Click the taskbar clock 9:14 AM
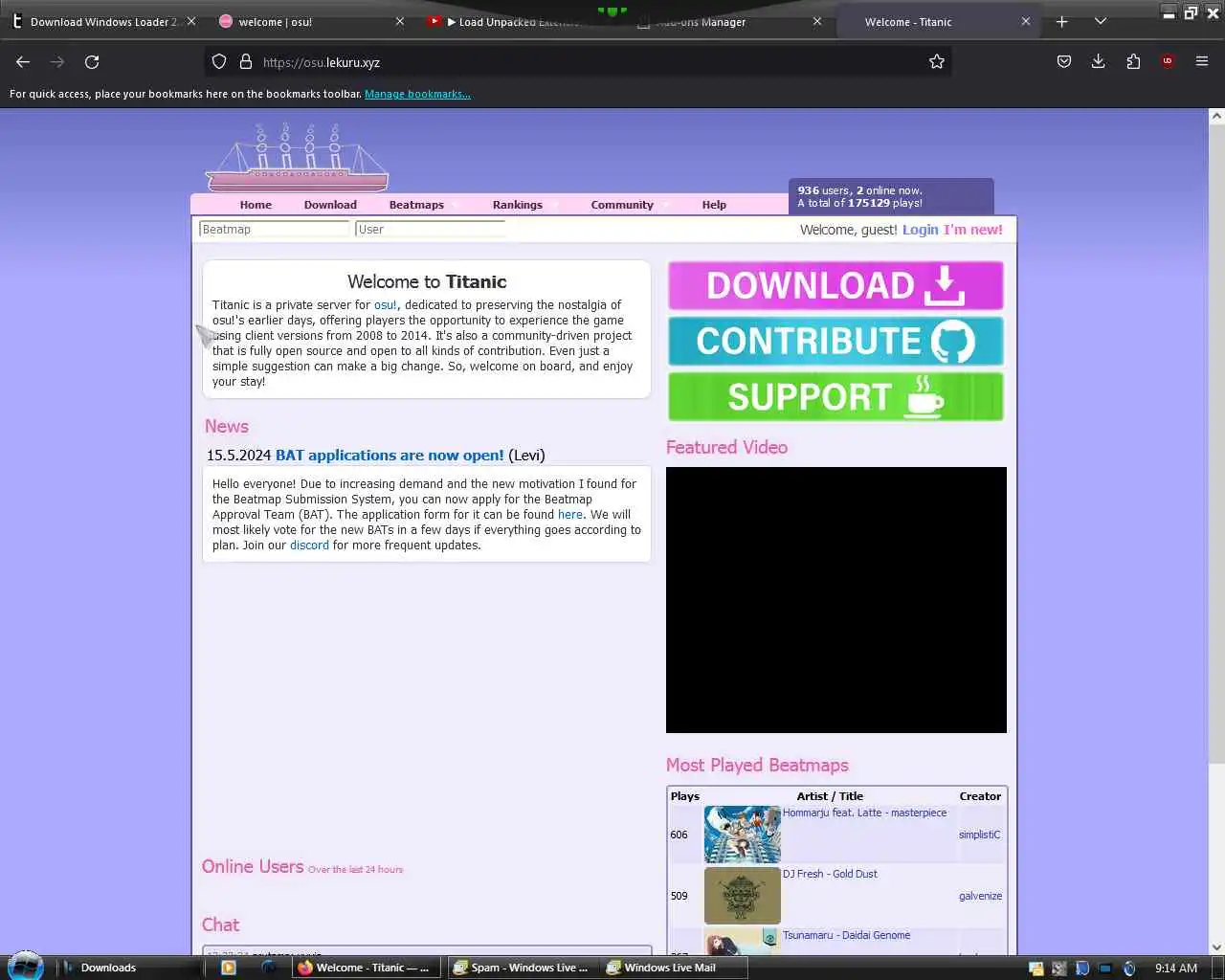Viewport: 1225px width, 980px height. (1176, 968)
